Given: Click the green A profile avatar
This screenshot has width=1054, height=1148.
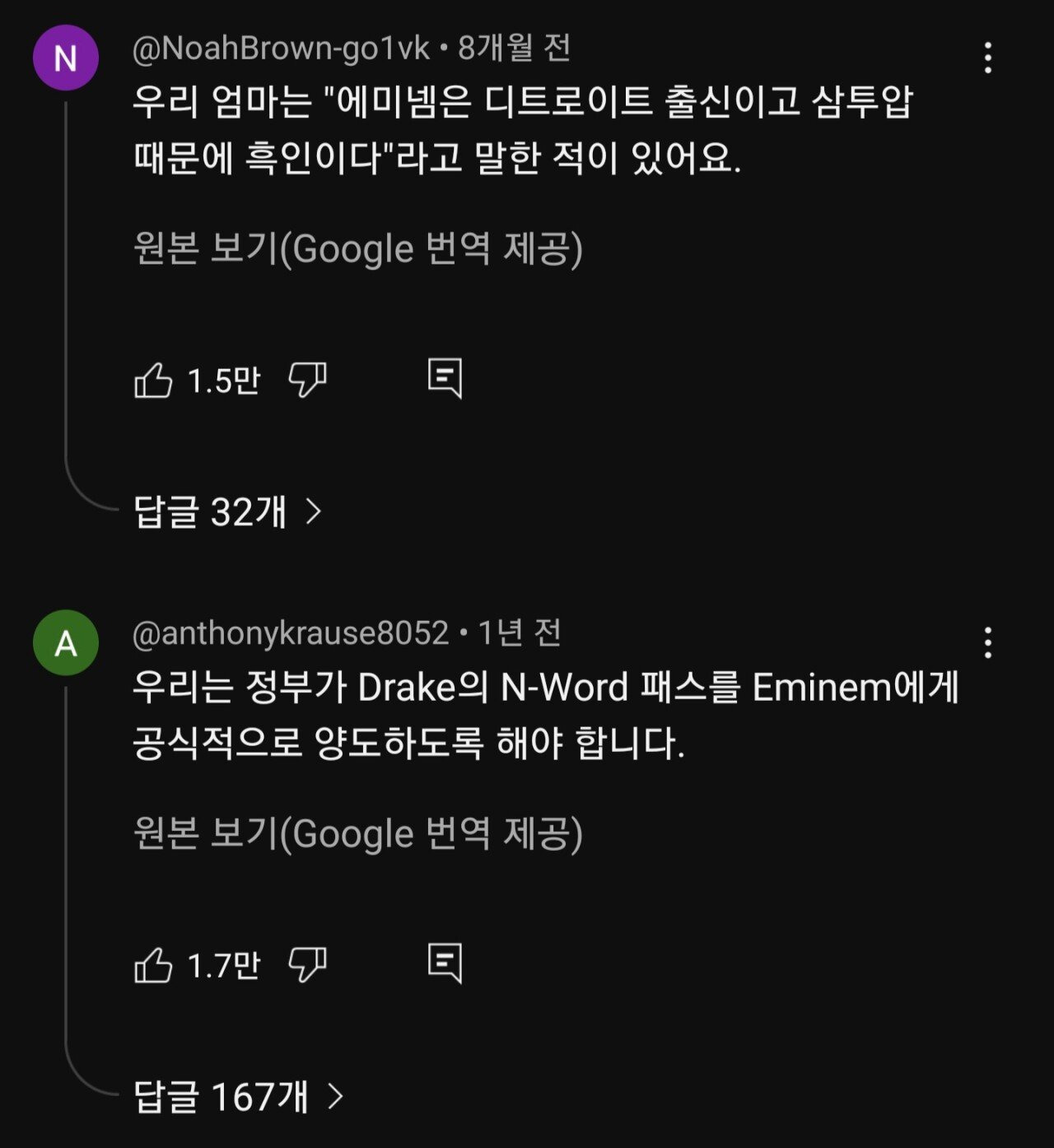Looking at the screenshot, I should click(66, 643).
